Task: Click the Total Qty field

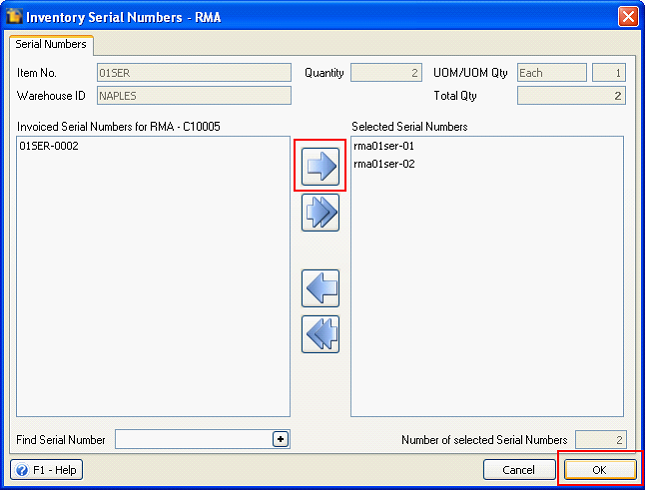Action: [x=571, y=96]
